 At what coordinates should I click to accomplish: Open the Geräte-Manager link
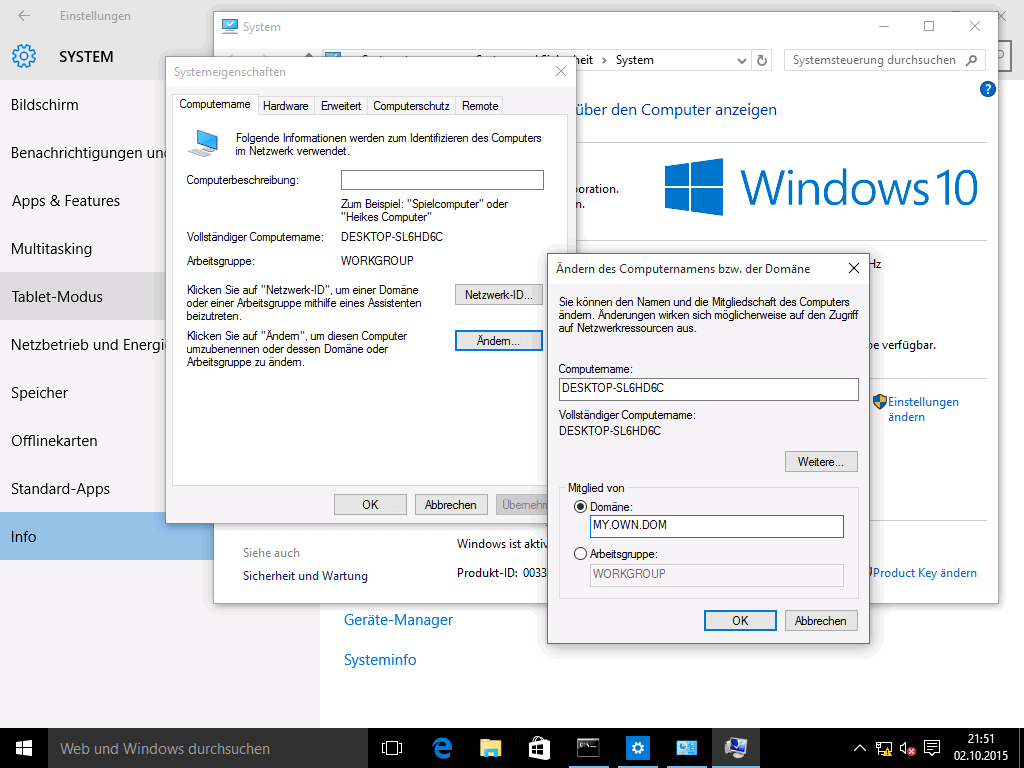point(398,620)
